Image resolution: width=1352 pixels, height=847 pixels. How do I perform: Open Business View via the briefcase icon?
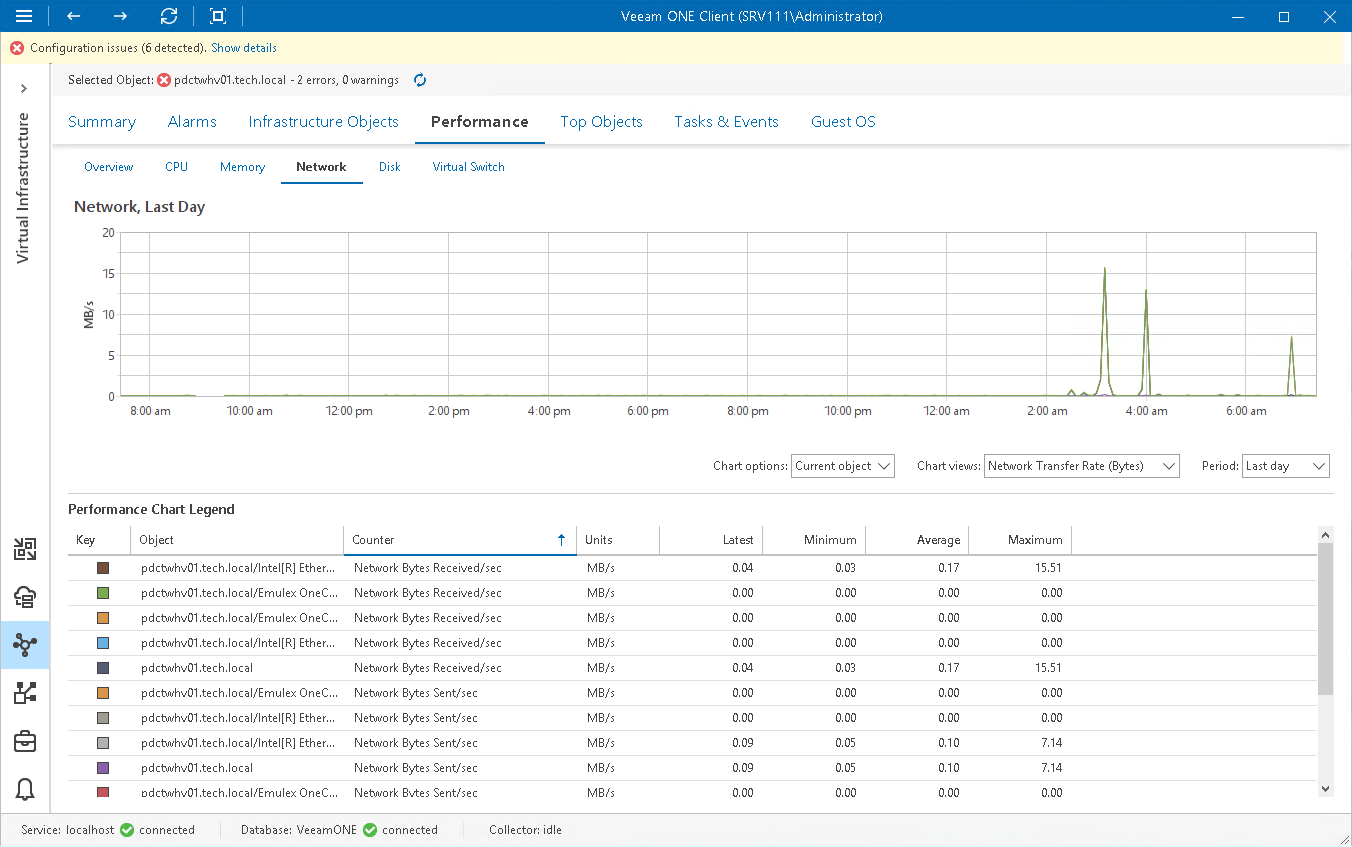tap(25, 741)
